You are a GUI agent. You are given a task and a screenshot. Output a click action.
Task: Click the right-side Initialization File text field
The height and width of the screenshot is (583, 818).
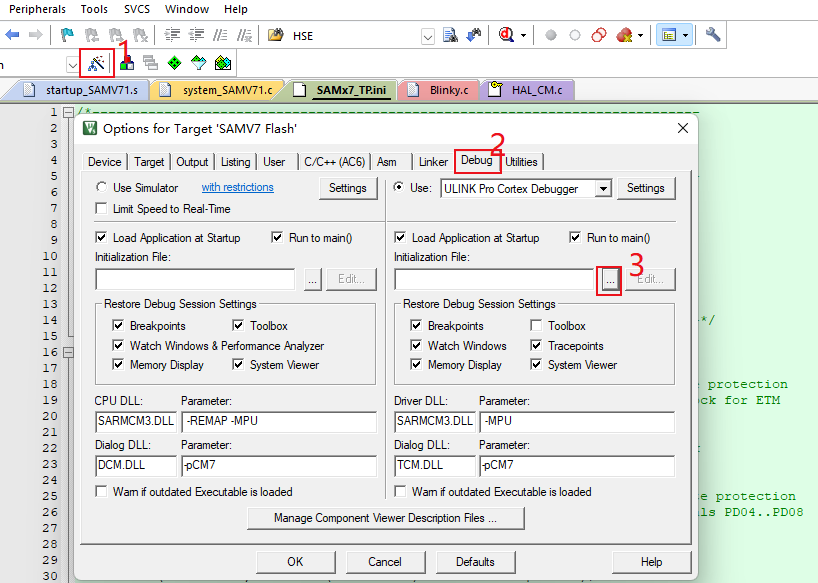(x=494, y=279)
